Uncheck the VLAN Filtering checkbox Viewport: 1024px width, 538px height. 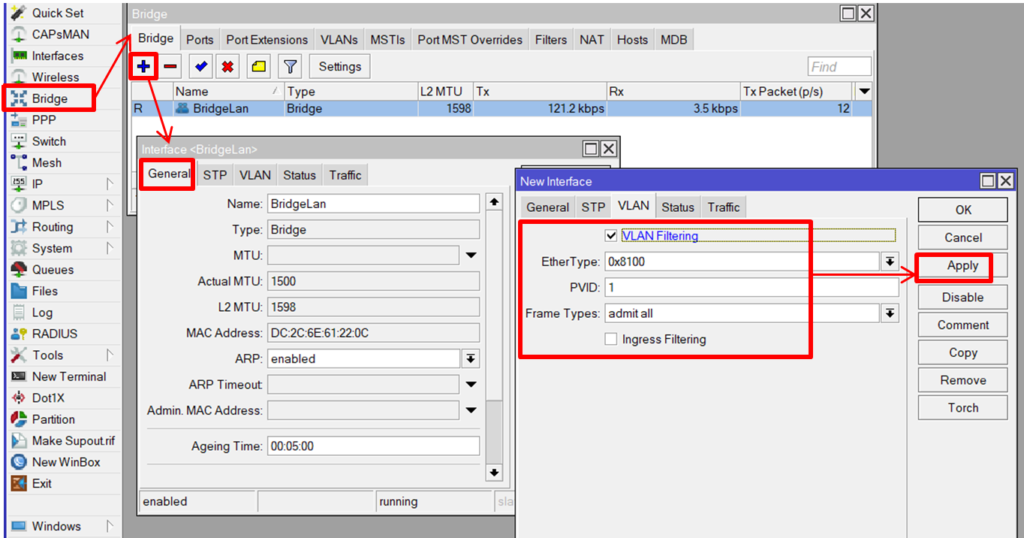point(611,236)
